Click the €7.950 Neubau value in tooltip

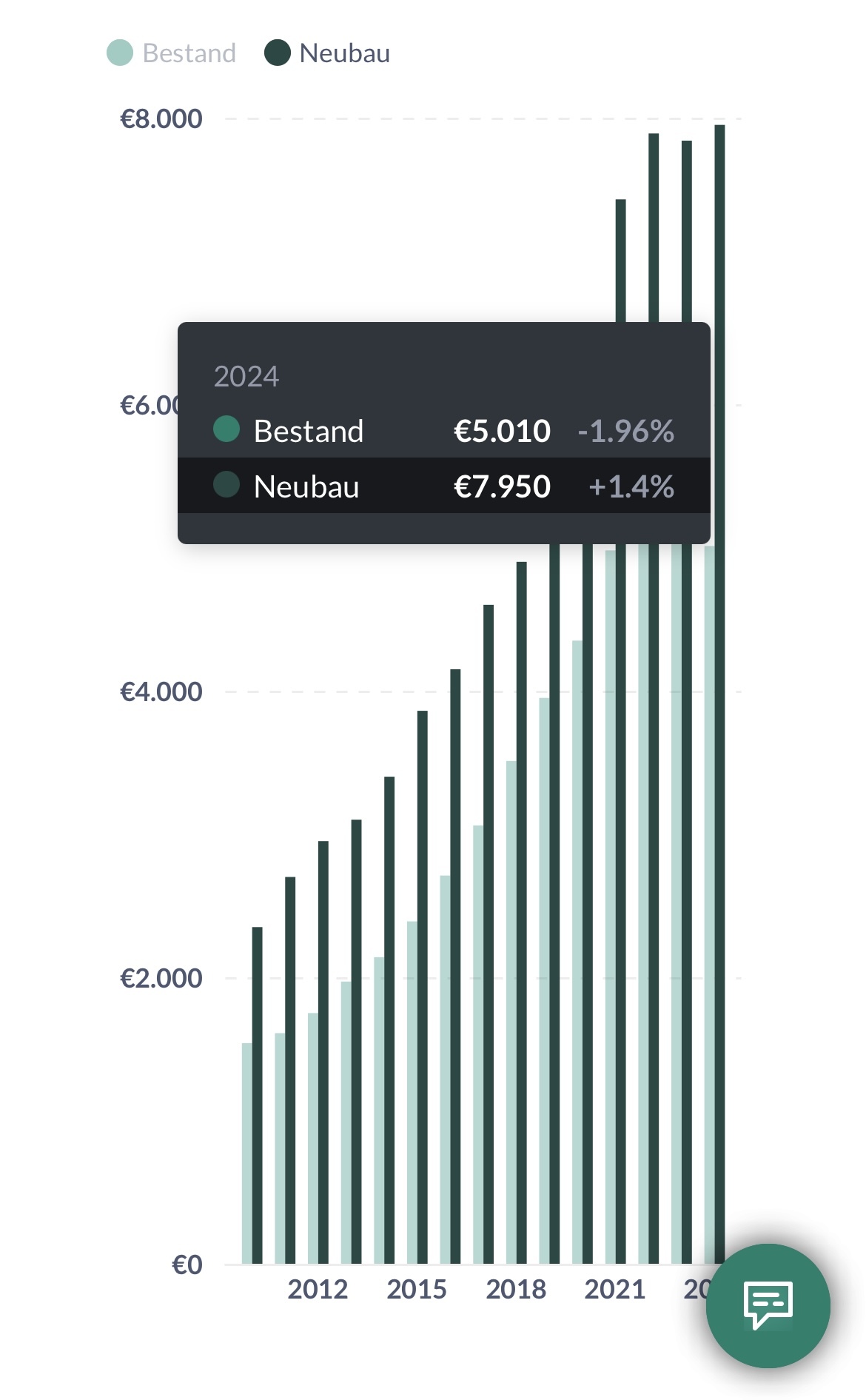pos(502,486)
